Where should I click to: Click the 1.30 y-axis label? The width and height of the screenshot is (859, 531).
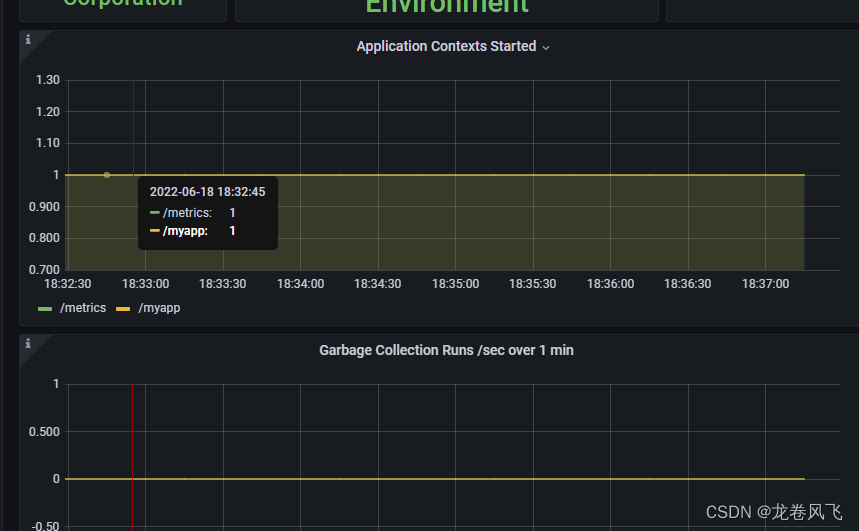tap(48, 80)
